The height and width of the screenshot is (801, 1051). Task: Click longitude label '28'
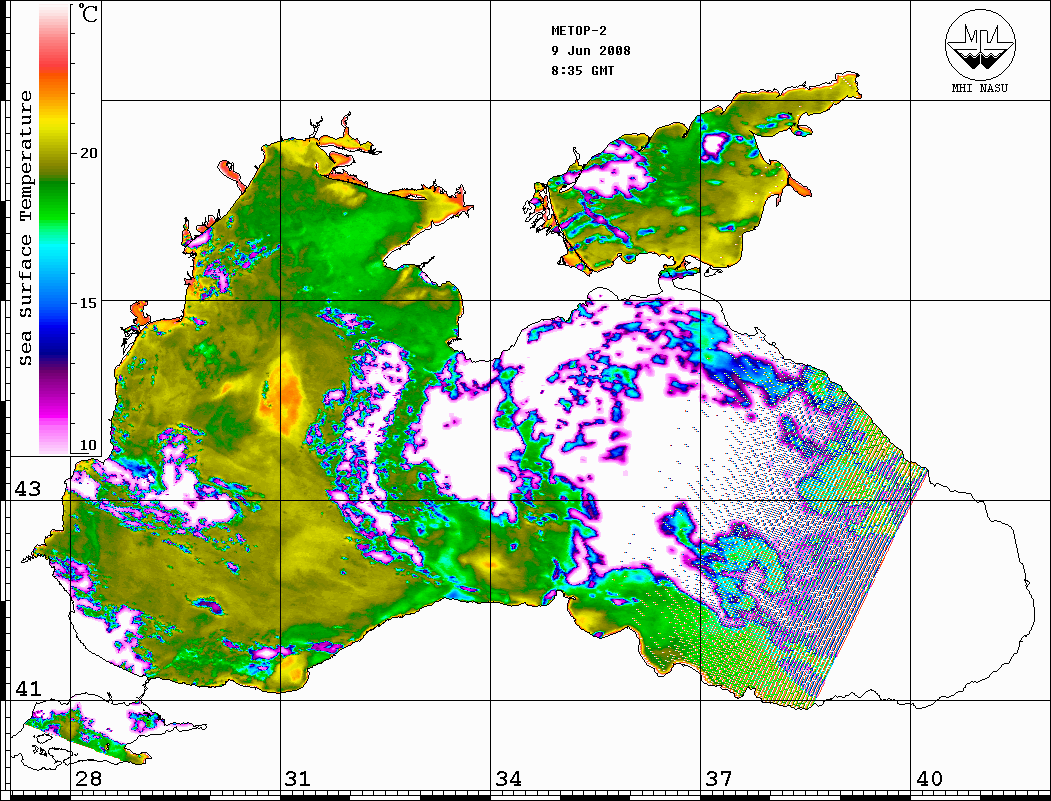tap(88, 779)
